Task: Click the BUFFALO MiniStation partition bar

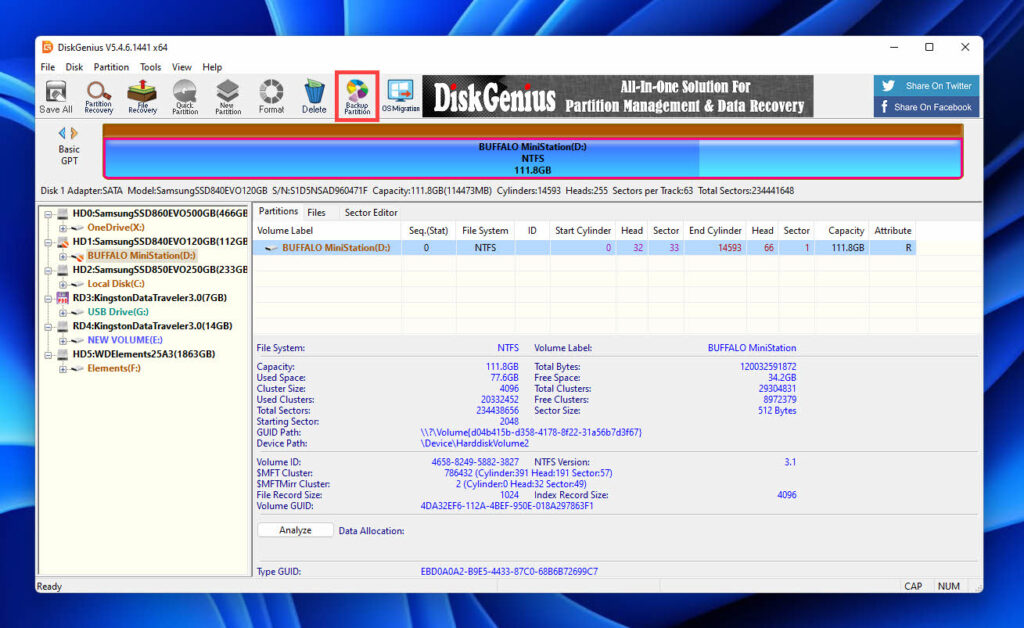Action: click(532, 158)
